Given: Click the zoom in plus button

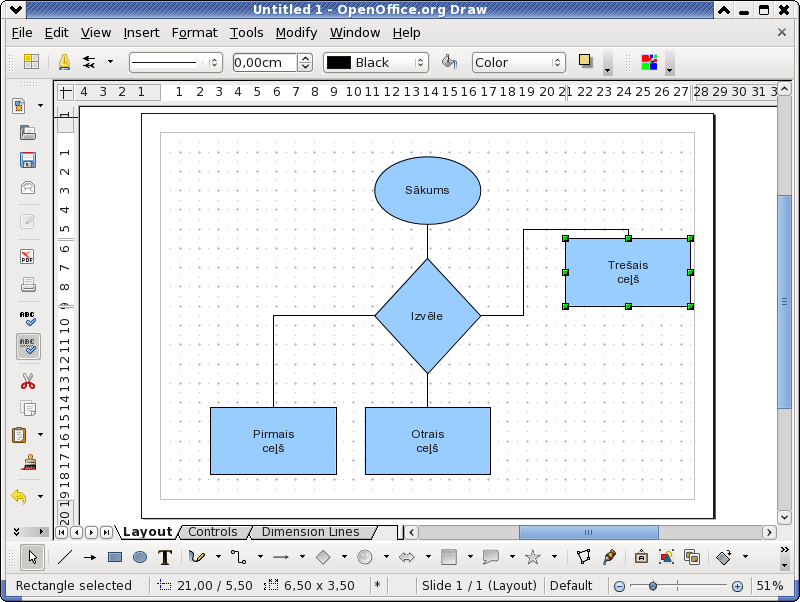Looking at the screenshot, I should click(x=737, y=586).
